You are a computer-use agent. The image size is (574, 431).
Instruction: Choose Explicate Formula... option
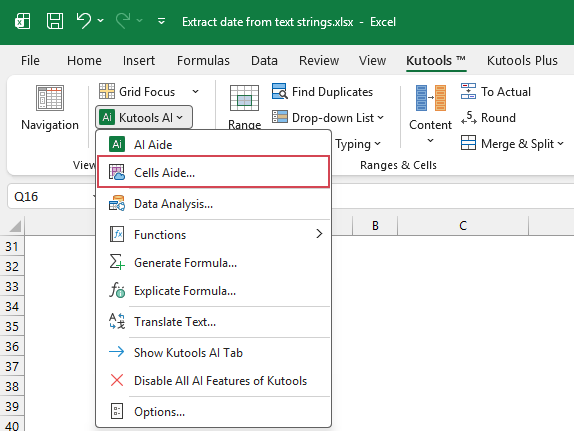[x=213, y=291]
